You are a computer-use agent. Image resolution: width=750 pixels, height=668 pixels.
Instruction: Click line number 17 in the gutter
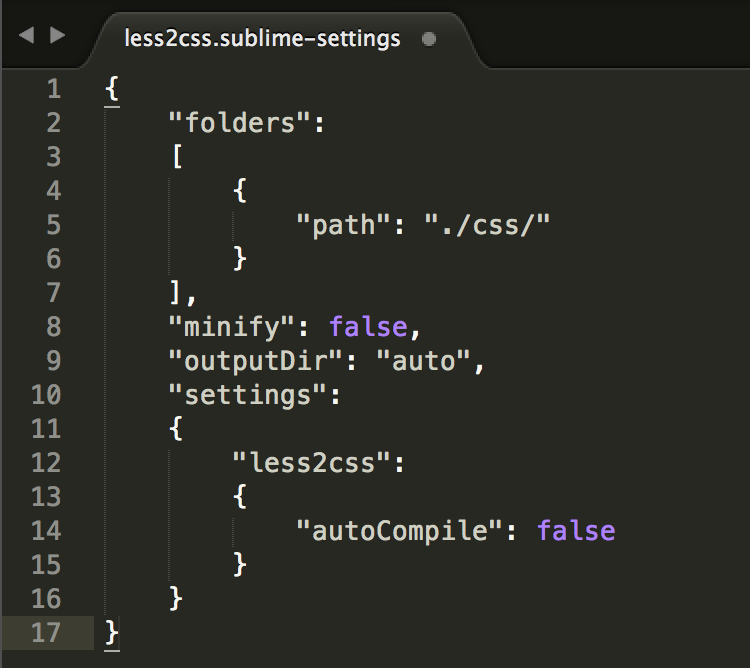[x=47, y=632]
